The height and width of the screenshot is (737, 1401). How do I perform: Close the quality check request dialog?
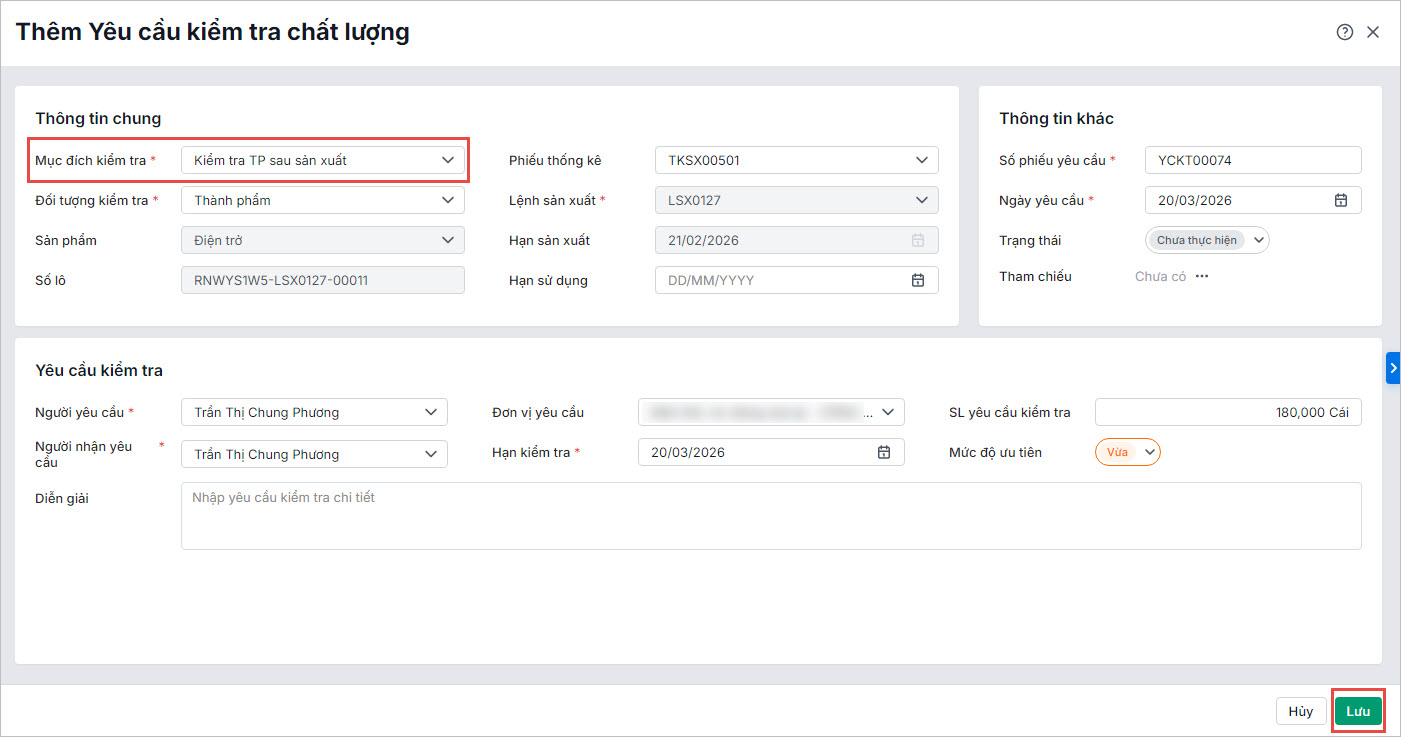tap(1373, 32)
